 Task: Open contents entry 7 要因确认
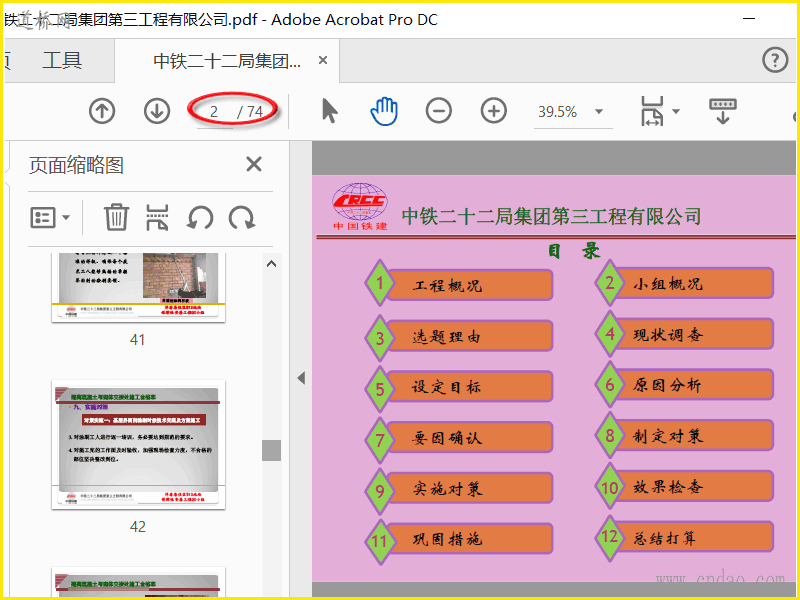click(x=459, y=439)
